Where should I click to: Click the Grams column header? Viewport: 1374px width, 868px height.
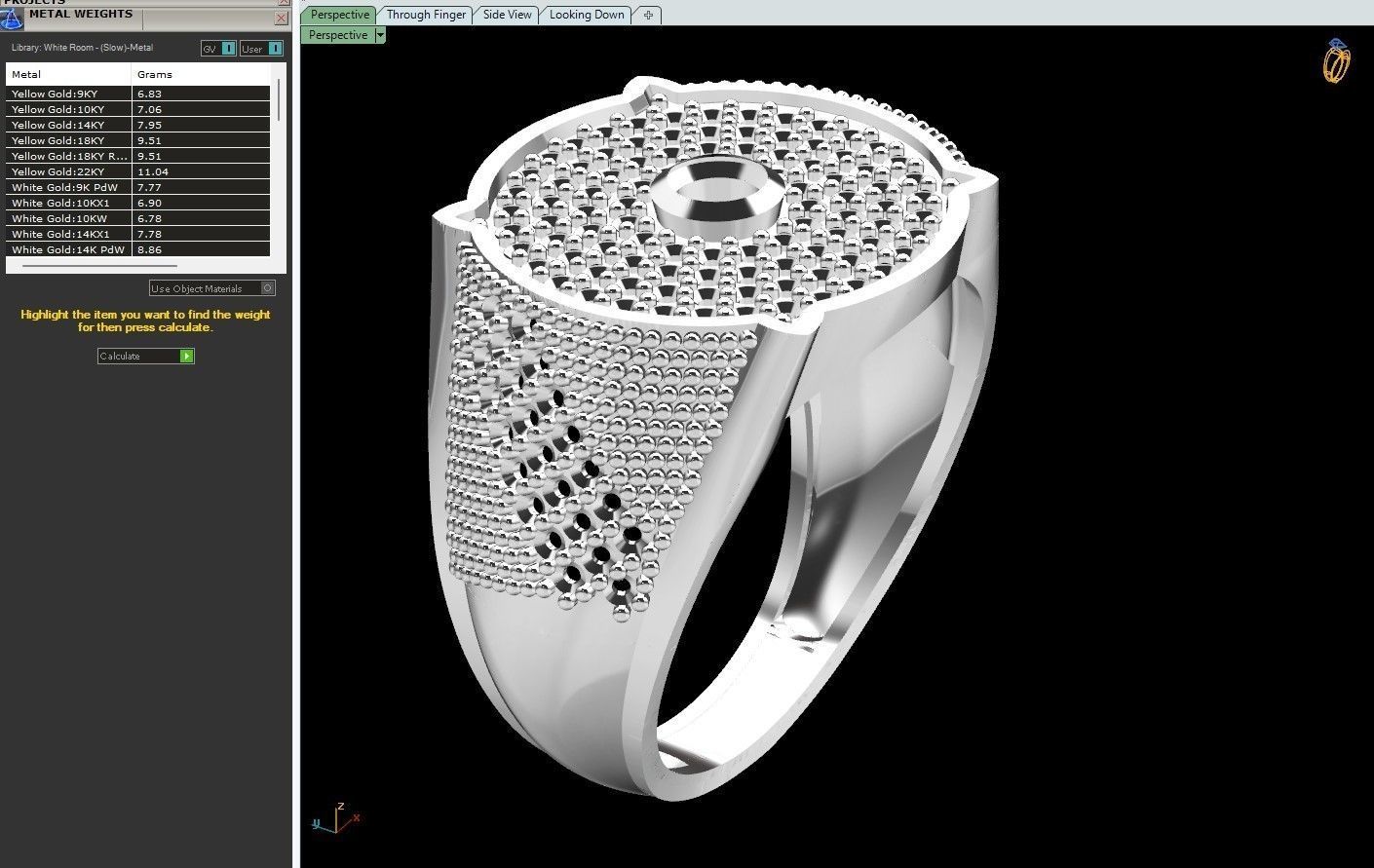(201, 74)
